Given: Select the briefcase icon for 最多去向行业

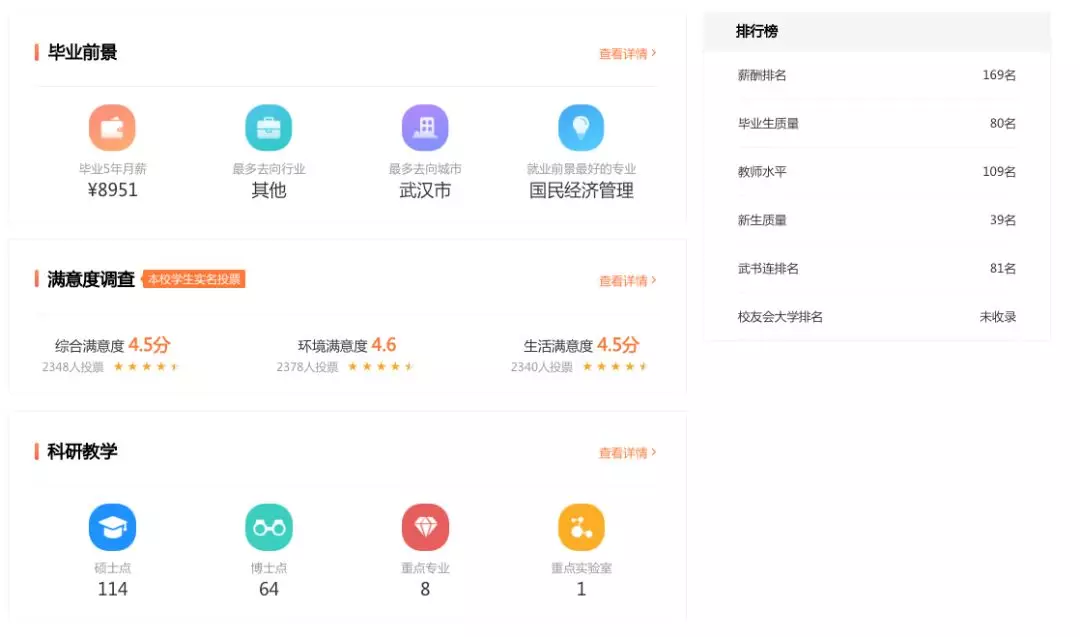Looking at the screenshot, I should click(268, 127).
